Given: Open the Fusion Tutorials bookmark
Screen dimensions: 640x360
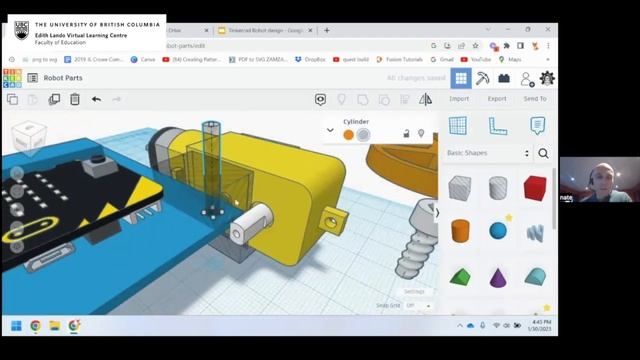Looking at the screenshot, I should pyautogui.click(x=400, y=60).
